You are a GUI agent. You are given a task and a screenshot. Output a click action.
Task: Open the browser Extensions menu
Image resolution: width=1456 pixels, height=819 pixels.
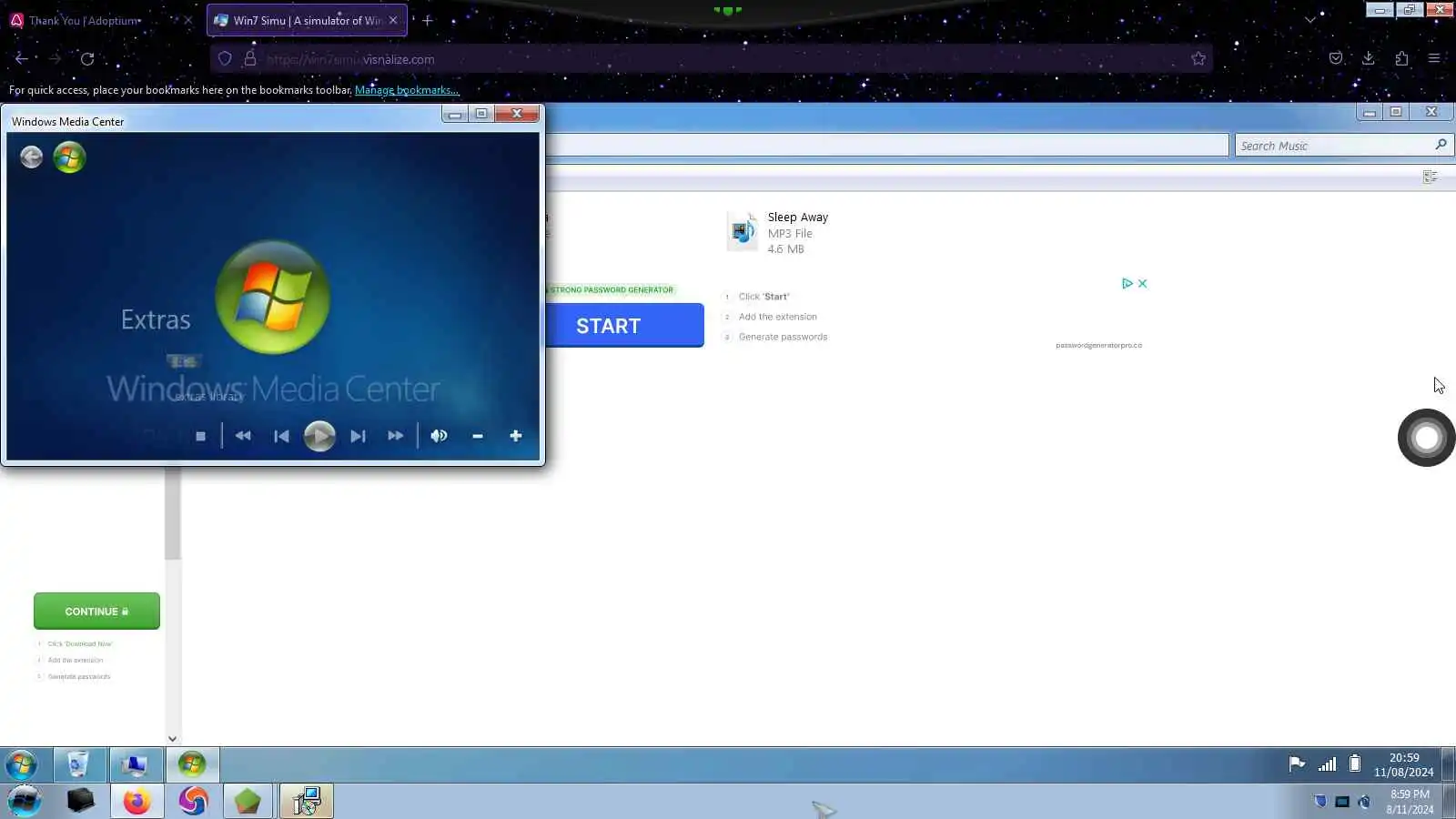[x=1401, y=58]
